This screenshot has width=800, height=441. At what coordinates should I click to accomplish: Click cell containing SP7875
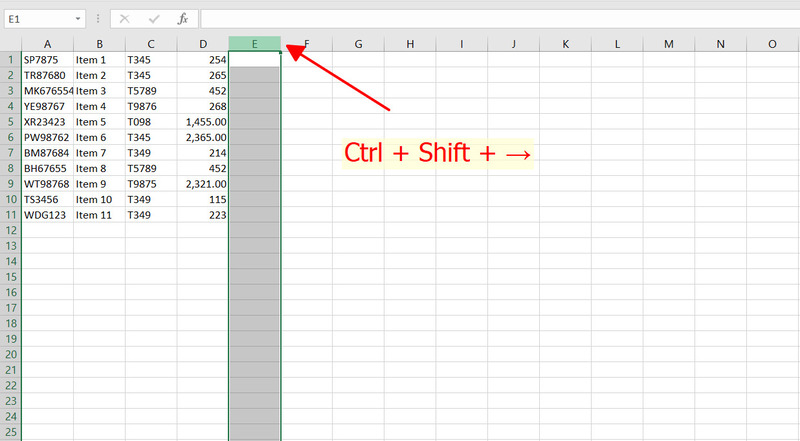pyautogui.click(x=47, y=60)
